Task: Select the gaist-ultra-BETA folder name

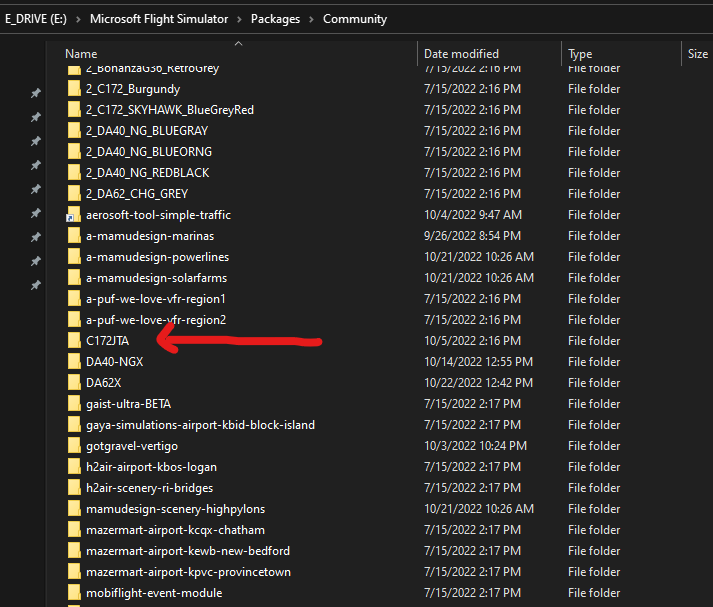Action: point(129,404)
